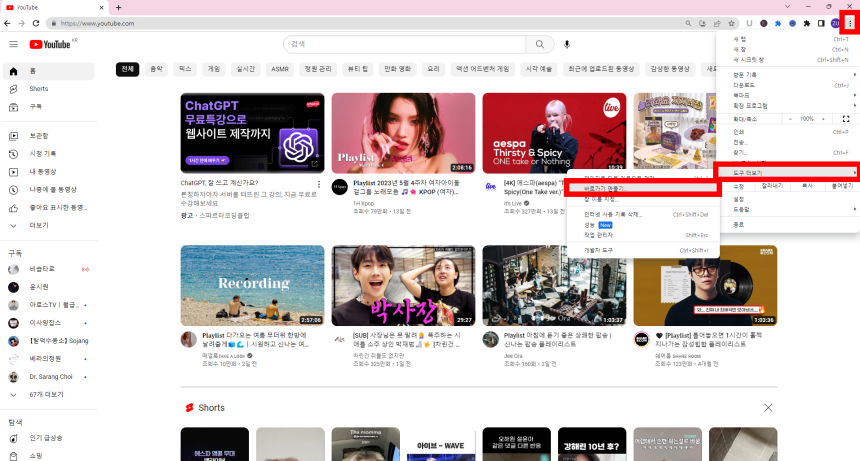The width and height of the screenshot is (860, 461).
Task: Select 인쇄 in Chrome menu
Action: (x=788, y=132)
